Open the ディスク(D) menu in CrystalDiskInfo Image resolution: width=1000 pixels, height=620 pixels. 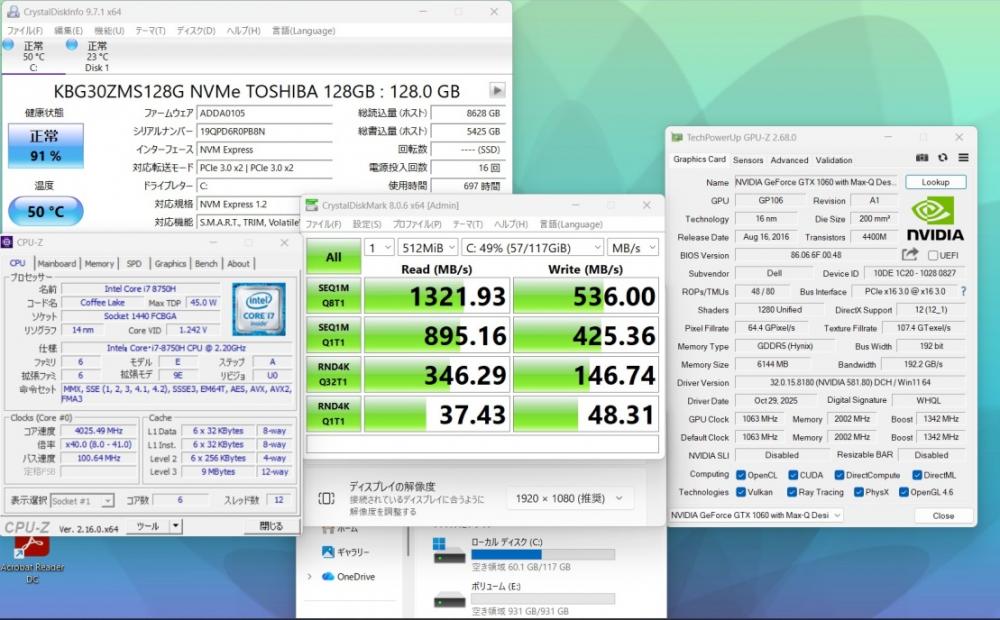[196, 31]
